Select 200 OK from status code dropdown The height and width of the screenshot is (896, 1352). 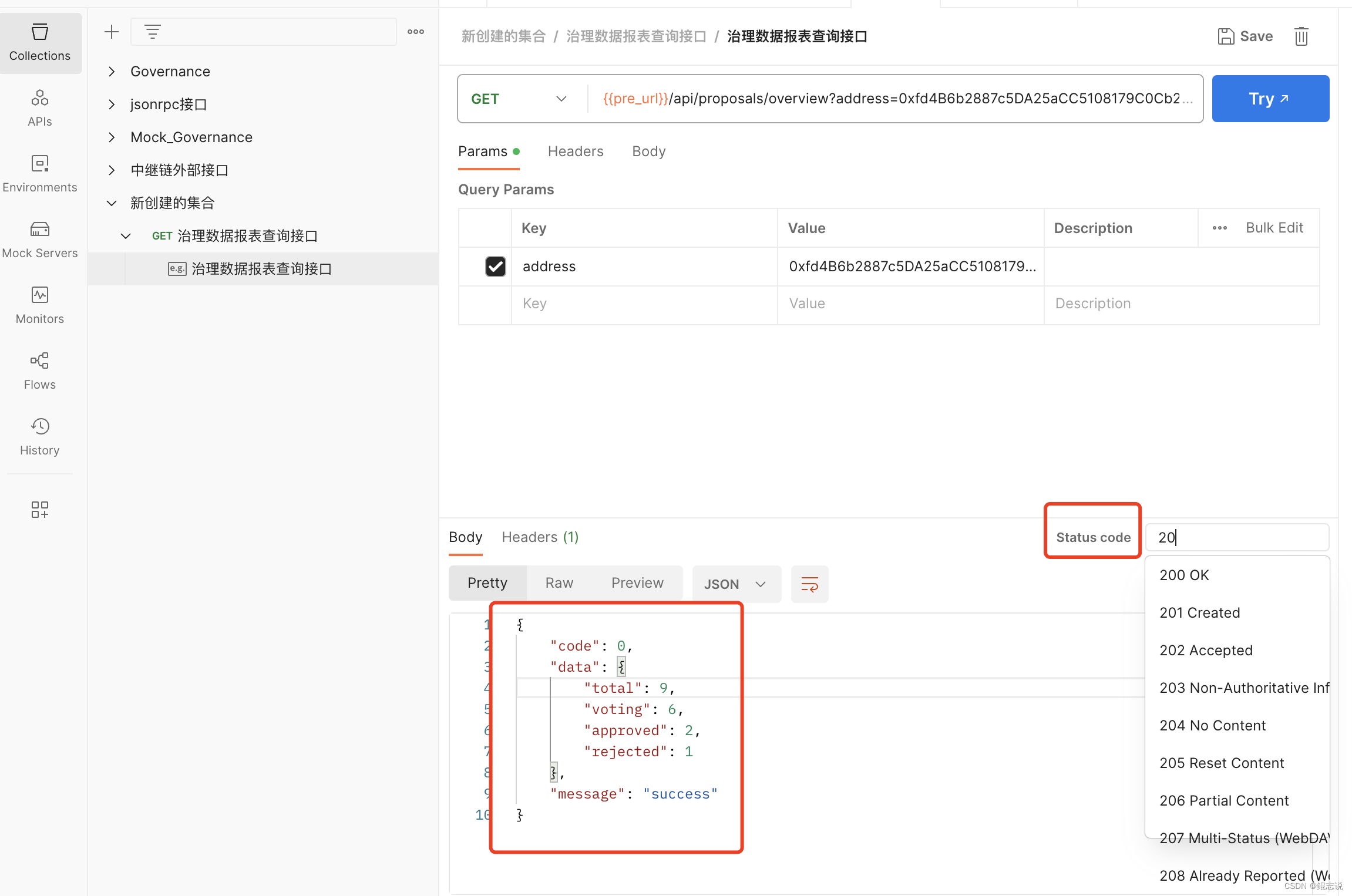(1185, 574)
